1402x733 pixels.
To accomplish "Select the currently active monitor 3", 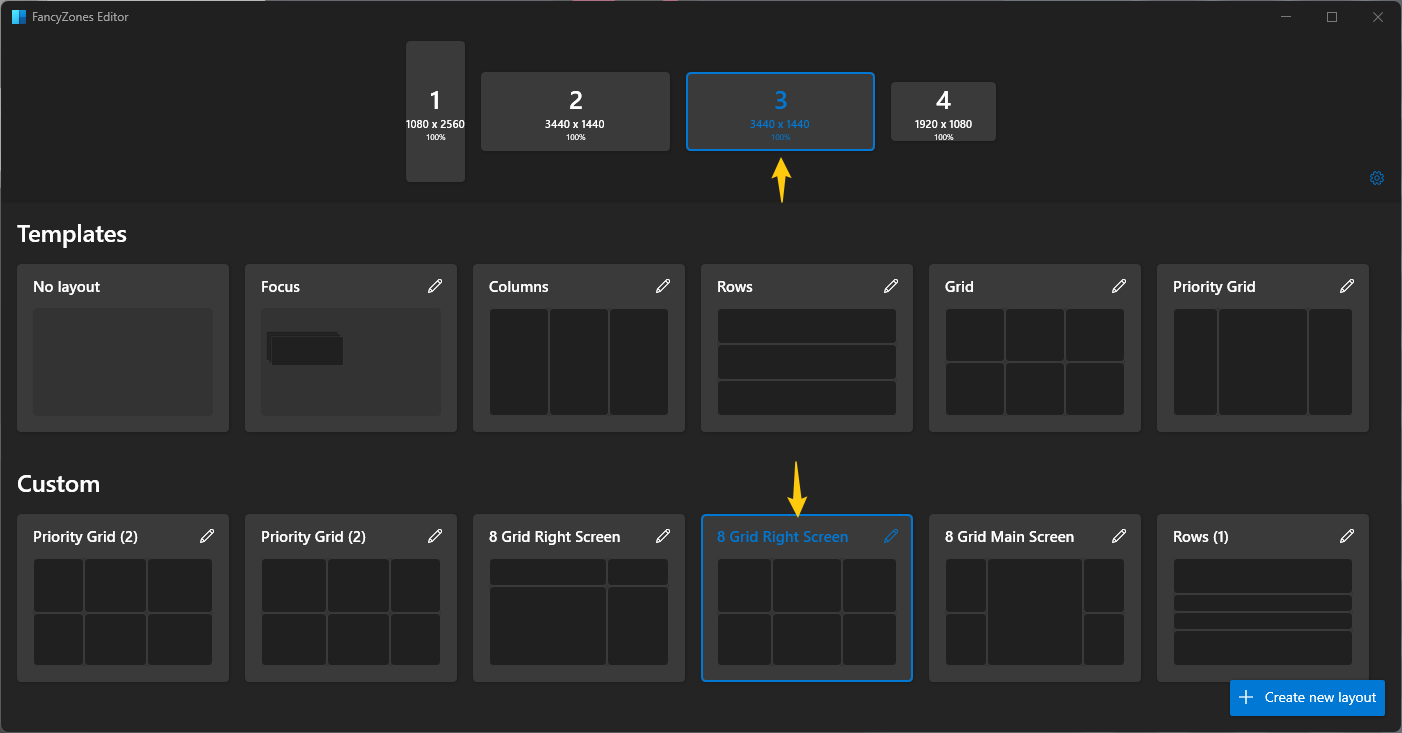I will 780,111.
